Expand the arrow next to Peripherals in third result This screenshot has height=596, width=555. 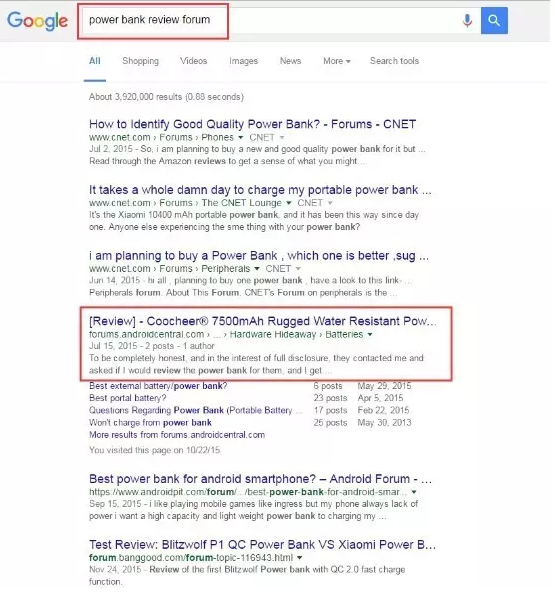coord(257,269)
